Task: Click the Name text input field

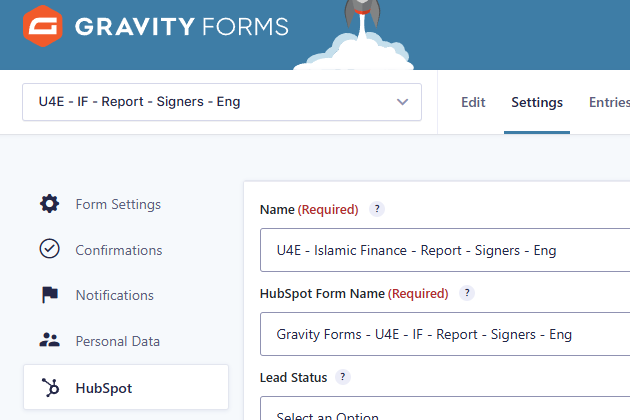Action: click(445, 250)
